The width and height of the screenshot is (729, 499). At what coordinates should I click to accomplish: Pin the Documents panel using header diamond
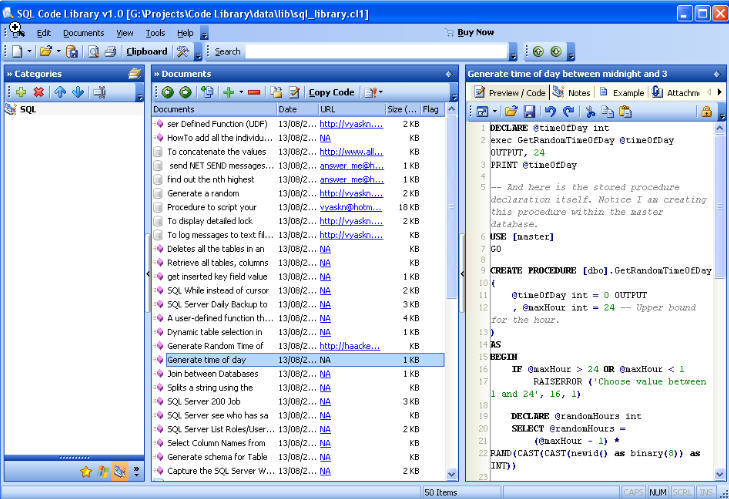(x=448, y=74)
